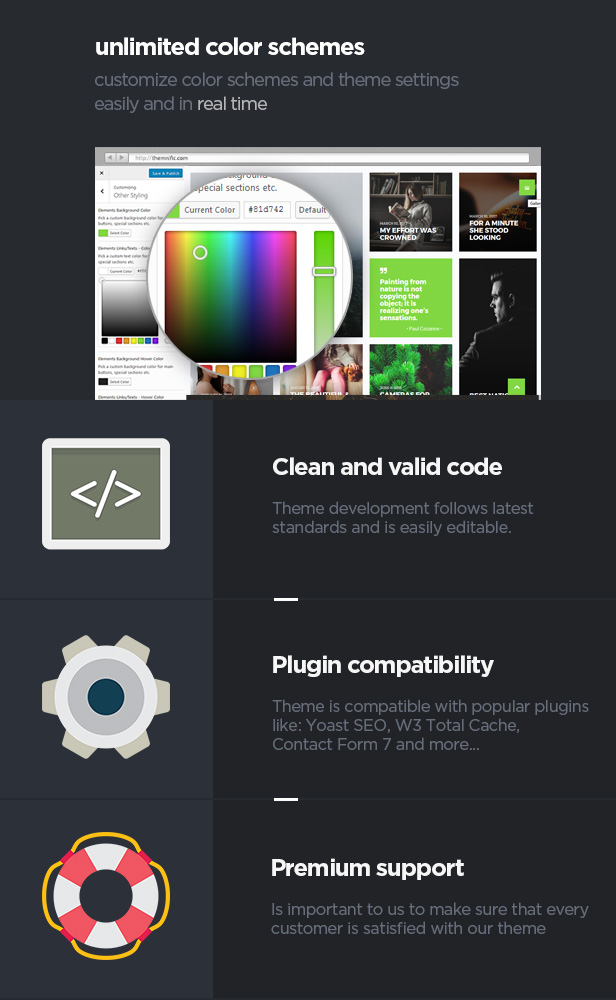Click the code brackets feature icon

tap(106, 494)
